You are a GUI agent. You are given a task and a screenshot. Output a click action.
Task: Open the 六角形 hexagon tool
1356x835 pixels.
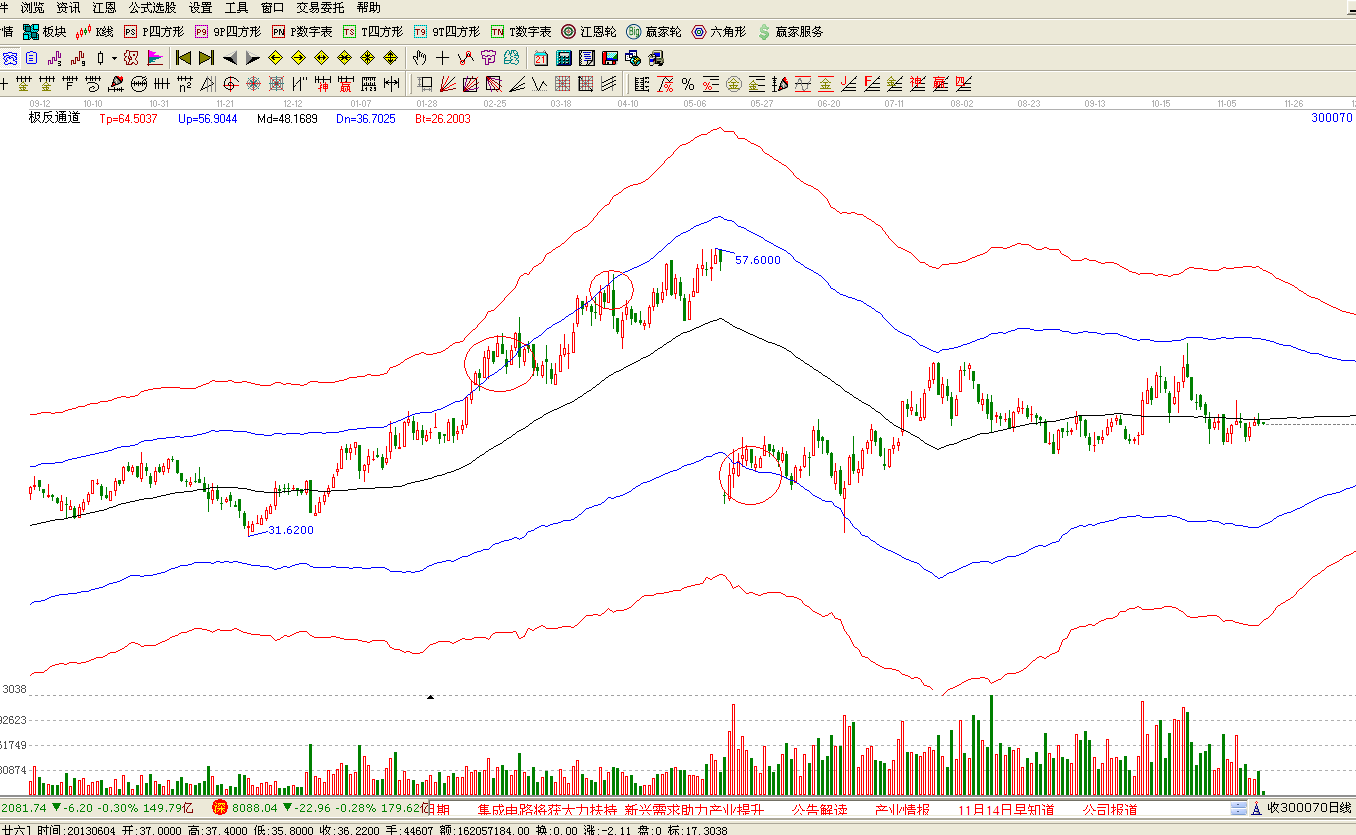click(x=718, y=32)
